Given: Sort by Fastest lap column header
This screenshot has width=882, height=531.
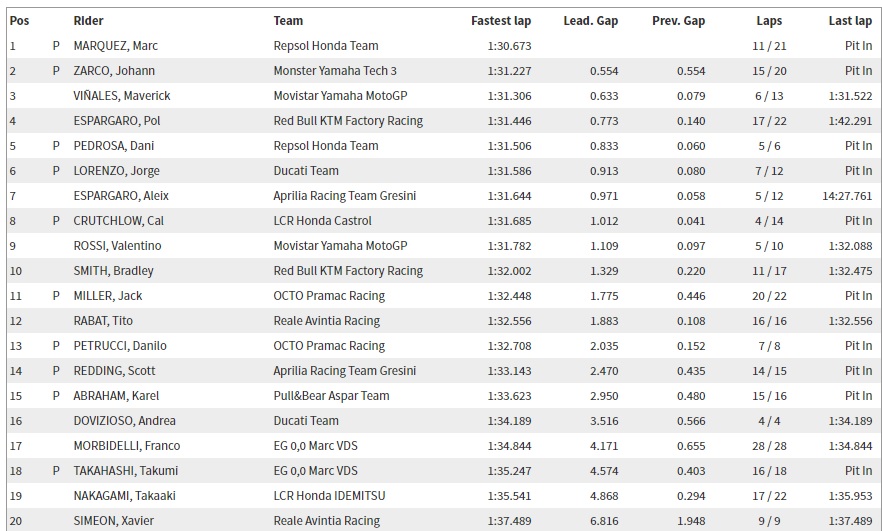Looking at the screenshot, I should 501,20.
